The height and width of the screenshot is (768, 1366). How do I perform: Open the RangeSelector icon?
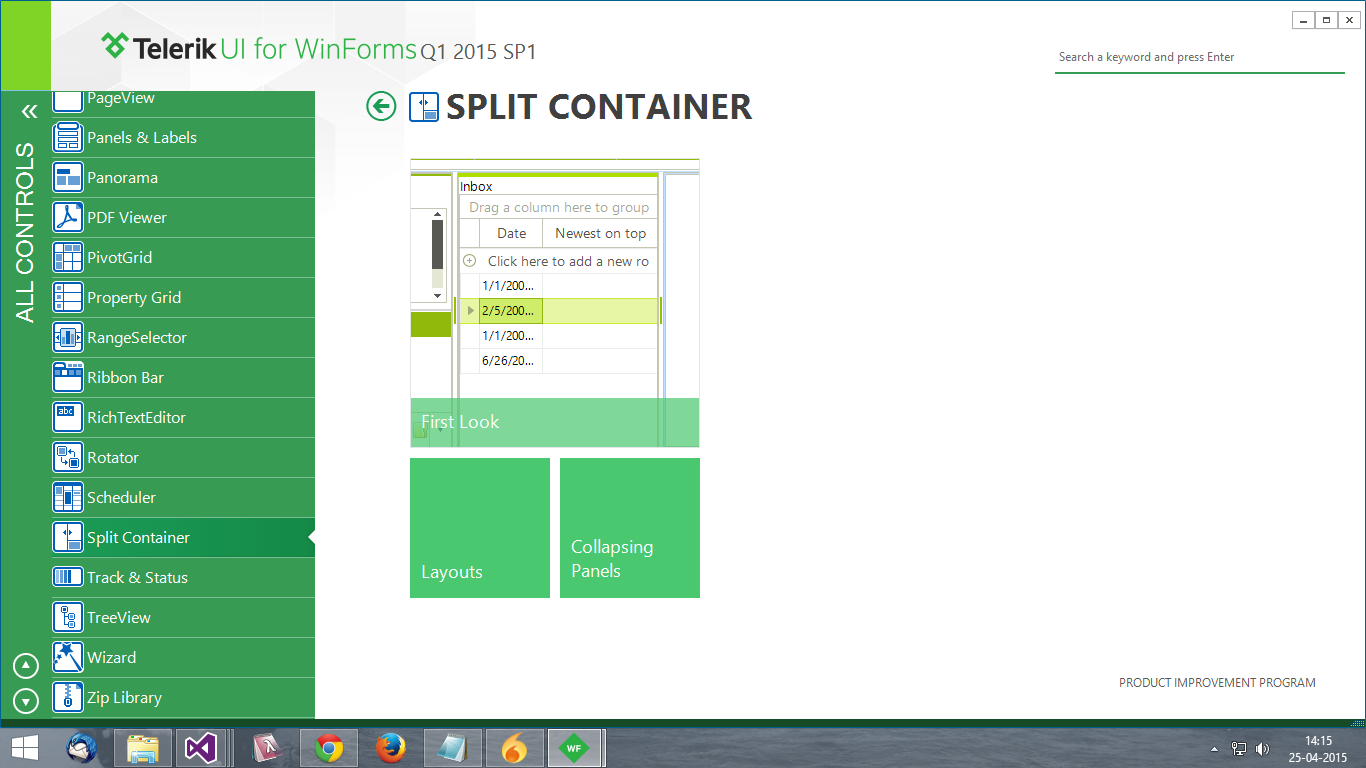pos(68,337)
